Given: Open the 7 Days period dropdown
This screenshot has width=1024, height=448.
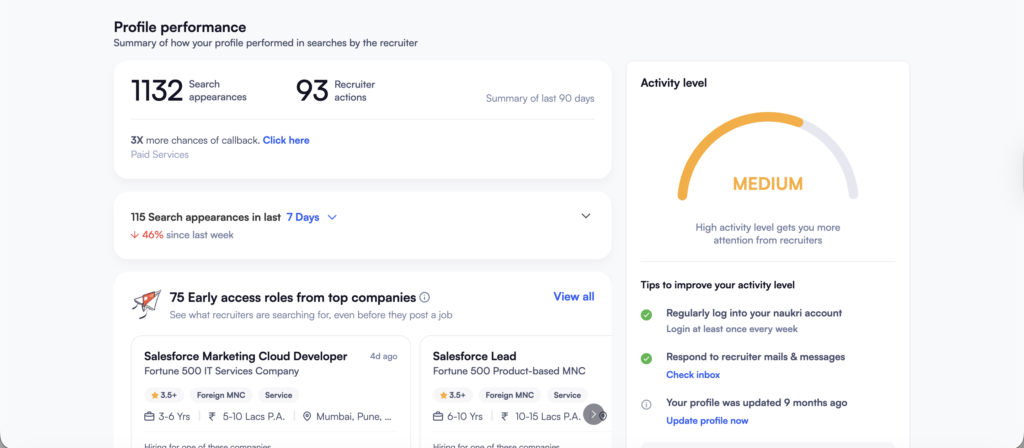Looking at the screenshot, I should (311, 216).
